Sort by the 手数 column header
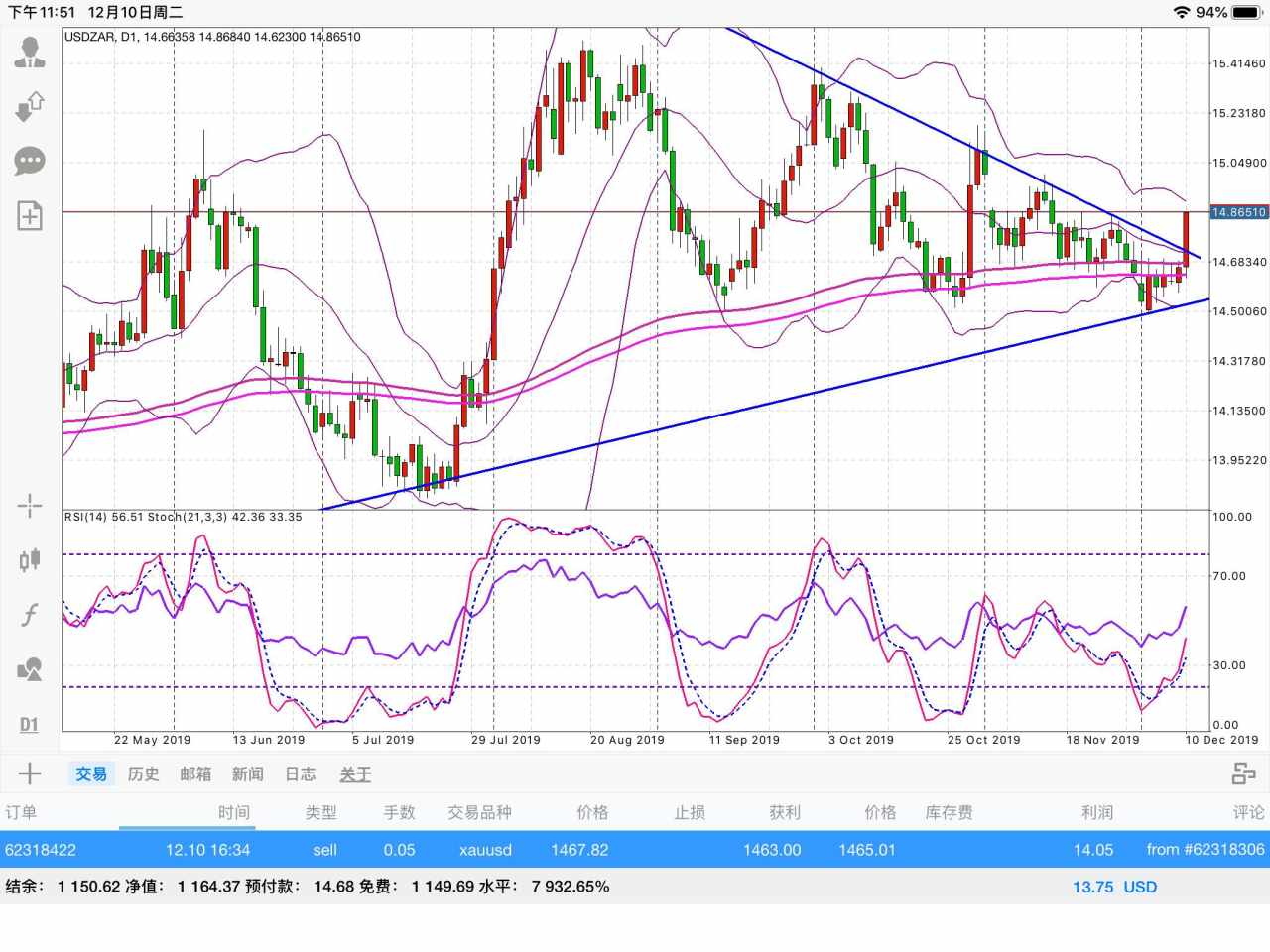The image size is (1270, 952). (x=400, y=812)
